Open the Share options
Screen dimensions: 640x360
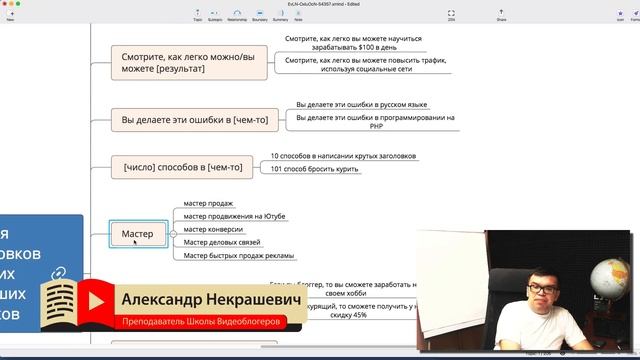[x=501, y=15]
